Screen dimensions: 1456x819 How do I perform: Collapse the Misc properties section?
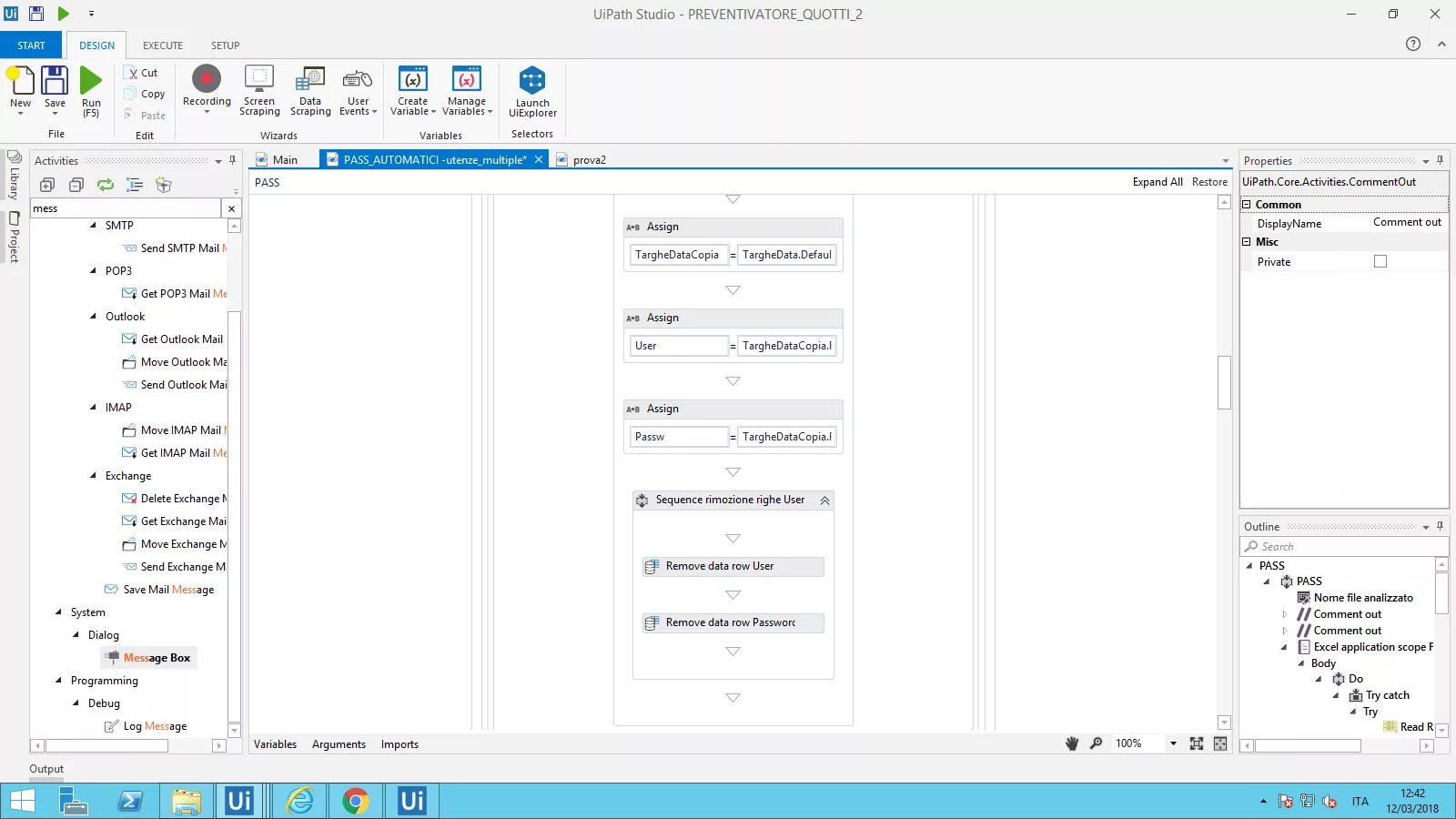tap(1248, 242)
